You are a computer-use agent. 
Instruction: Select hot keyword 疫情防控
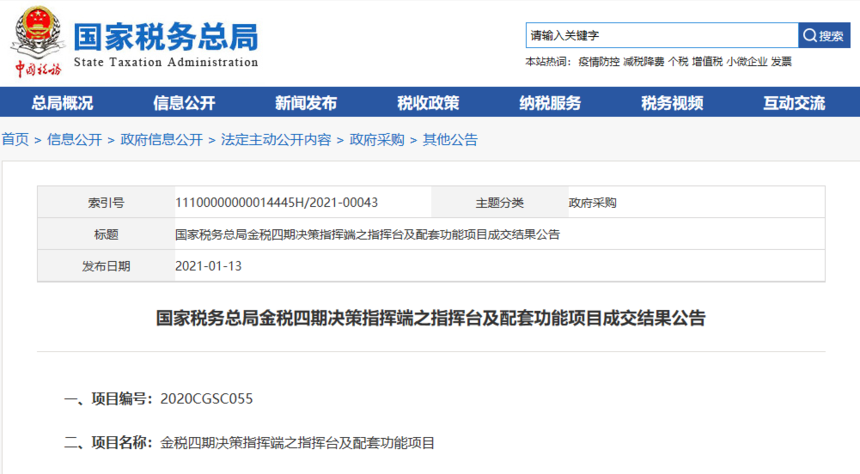[599, 61]
